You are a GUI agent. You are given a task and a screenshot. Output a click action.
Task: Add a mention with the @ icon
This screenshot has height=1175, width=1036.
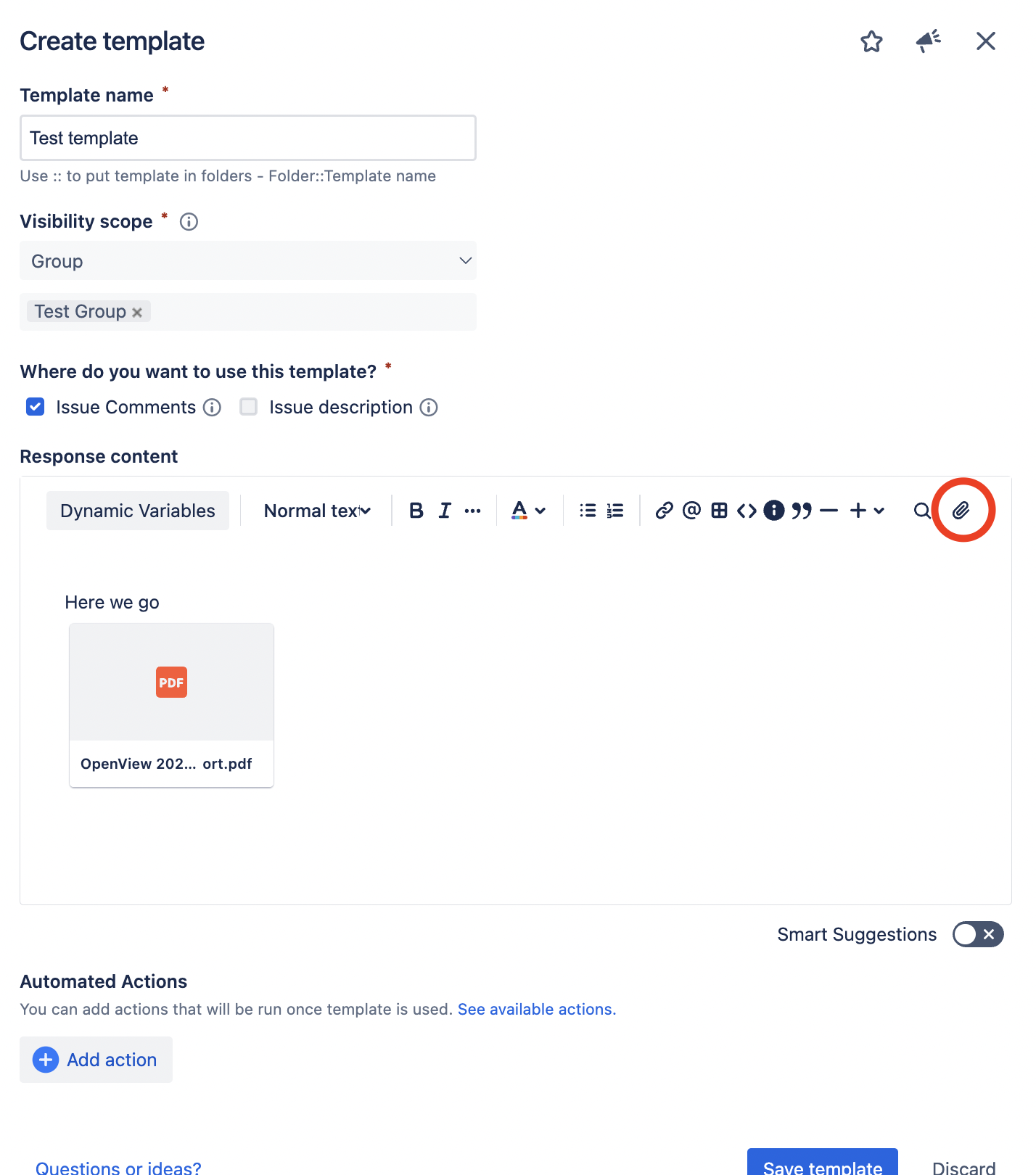click(x=691, y=510)
